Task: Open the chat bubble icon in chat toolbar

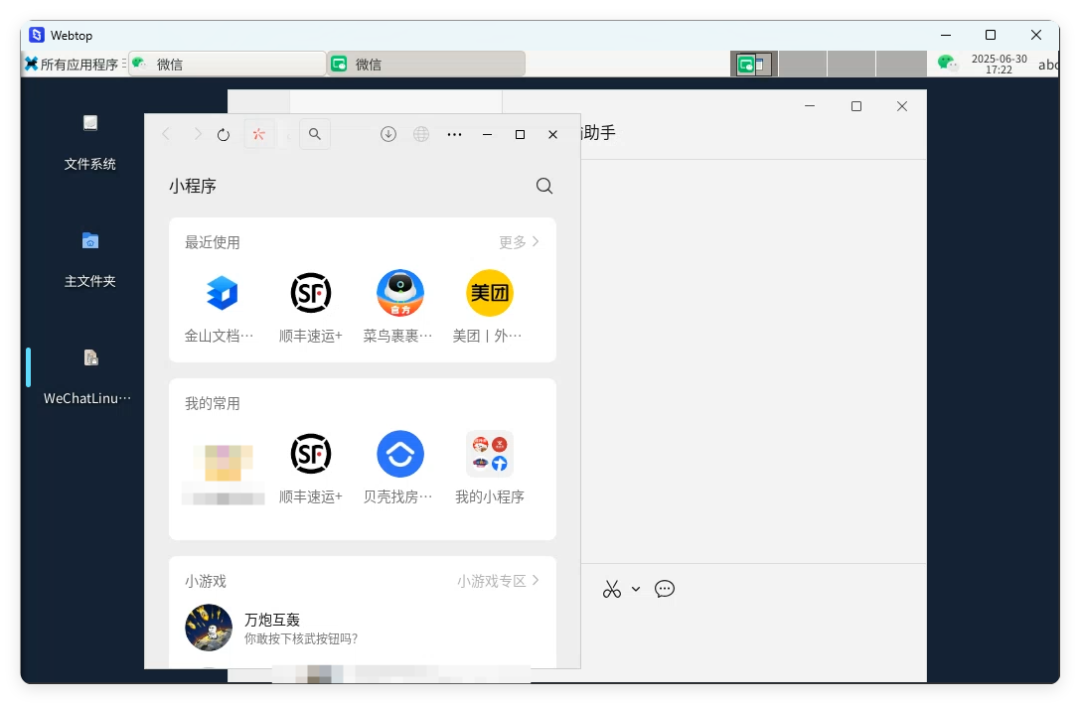Action: coord(665,589)
